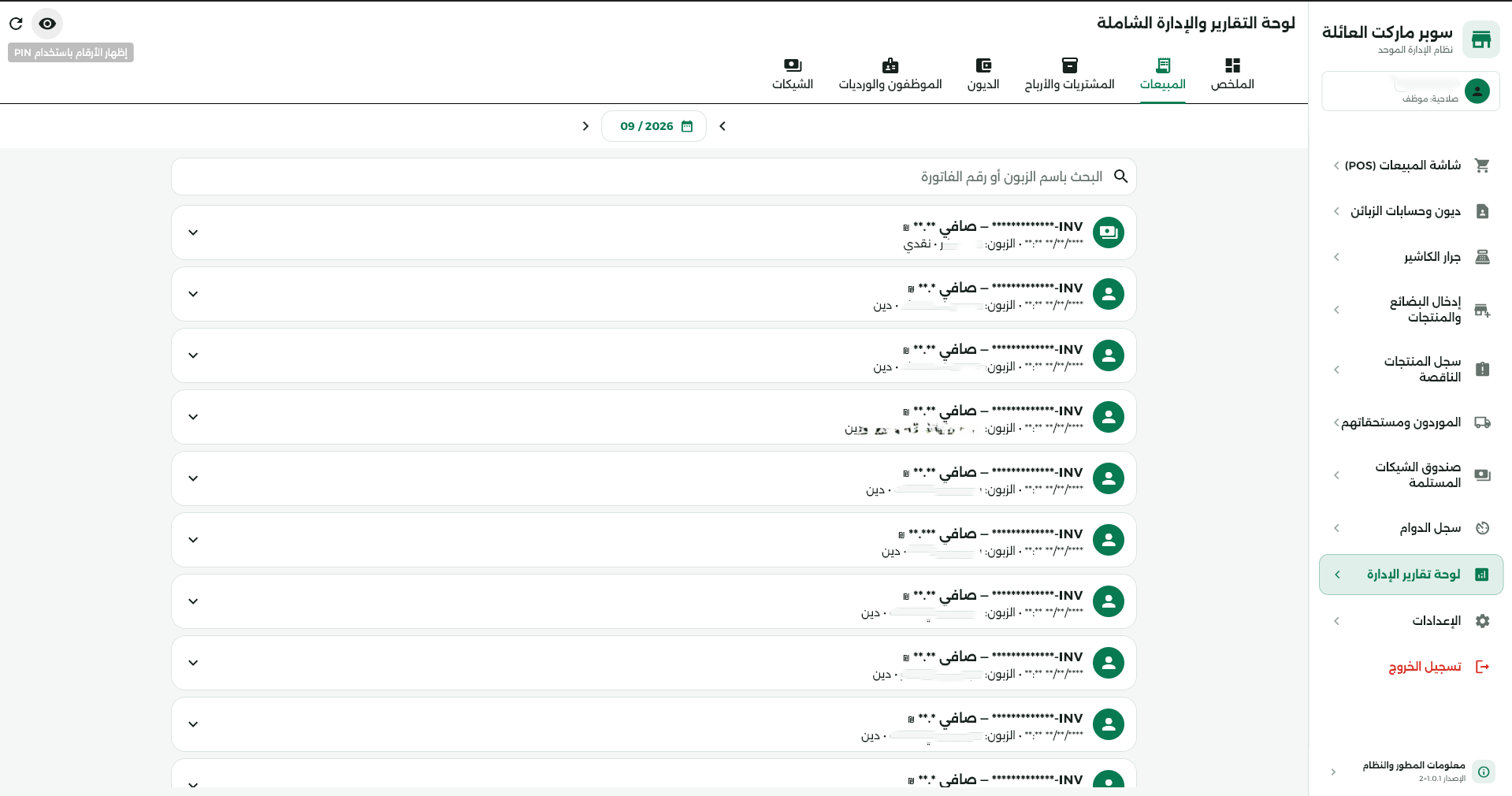
Task: Click the add-goods store icon
Action: pos(1482,310)
